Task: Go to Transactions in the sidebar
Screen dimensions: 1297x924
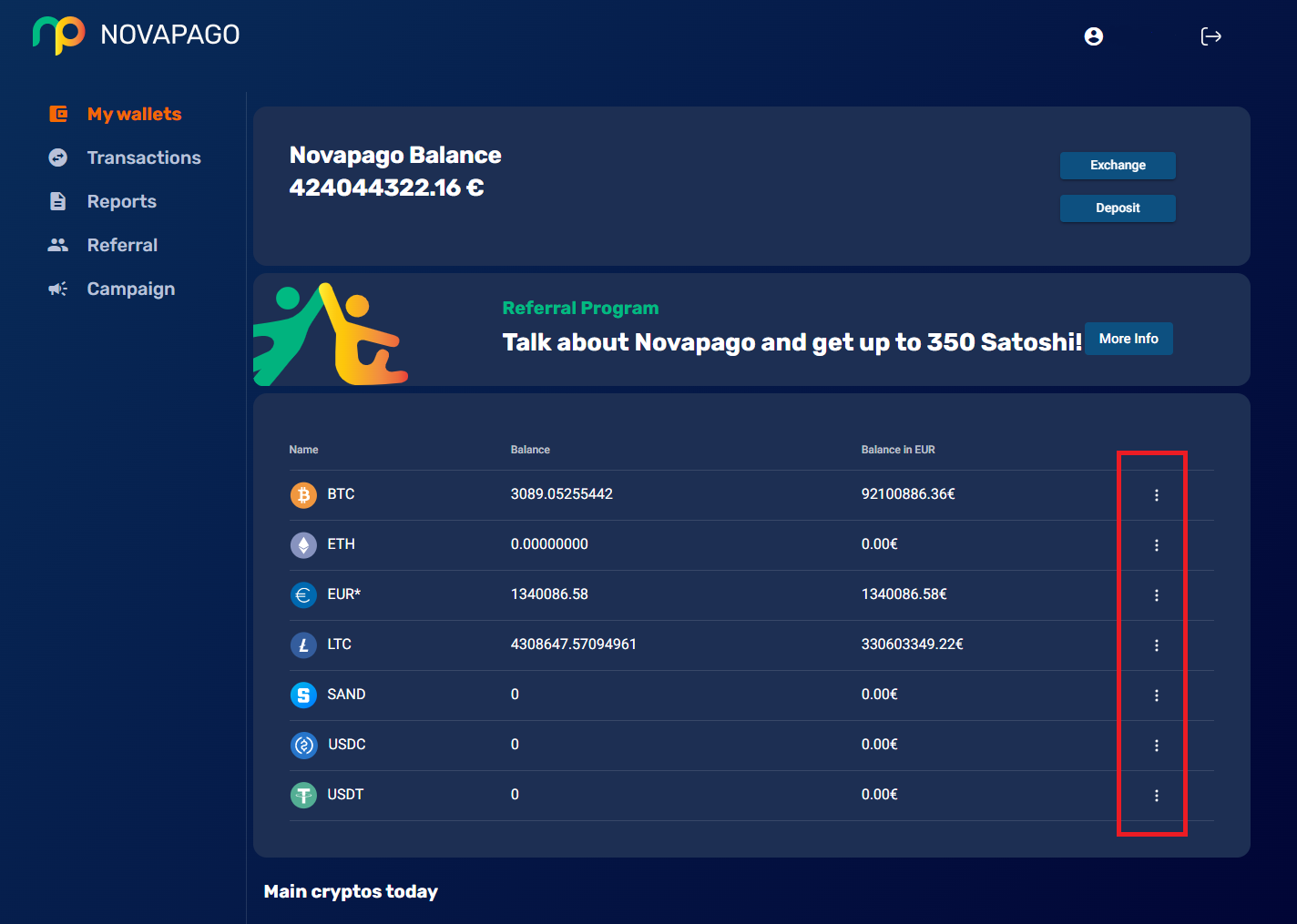Action: coord(143,157)
